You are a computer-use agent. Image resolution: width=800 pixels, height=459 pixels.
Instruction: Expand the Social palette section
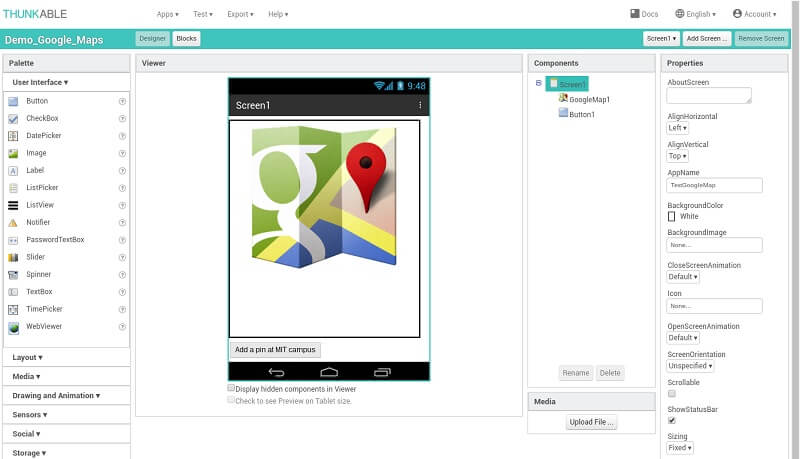point(26,434)
